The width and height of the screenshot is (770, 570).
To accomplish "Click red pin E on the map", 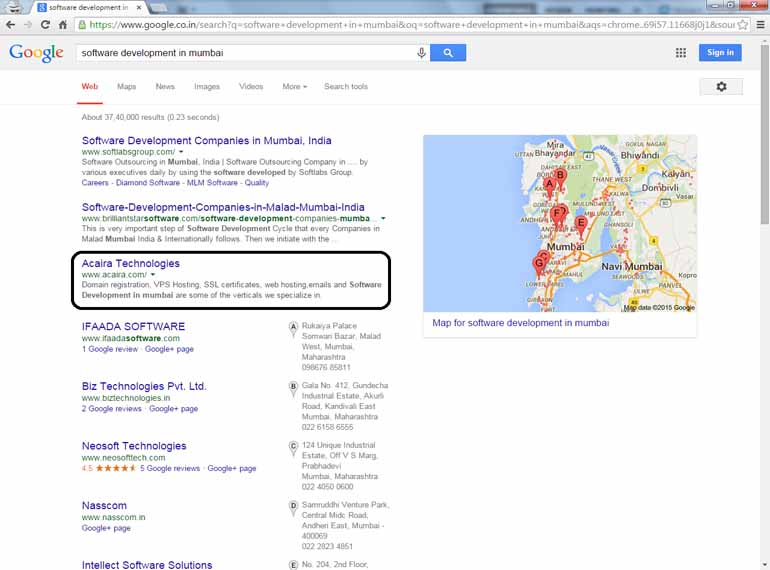I will [581, 225].
